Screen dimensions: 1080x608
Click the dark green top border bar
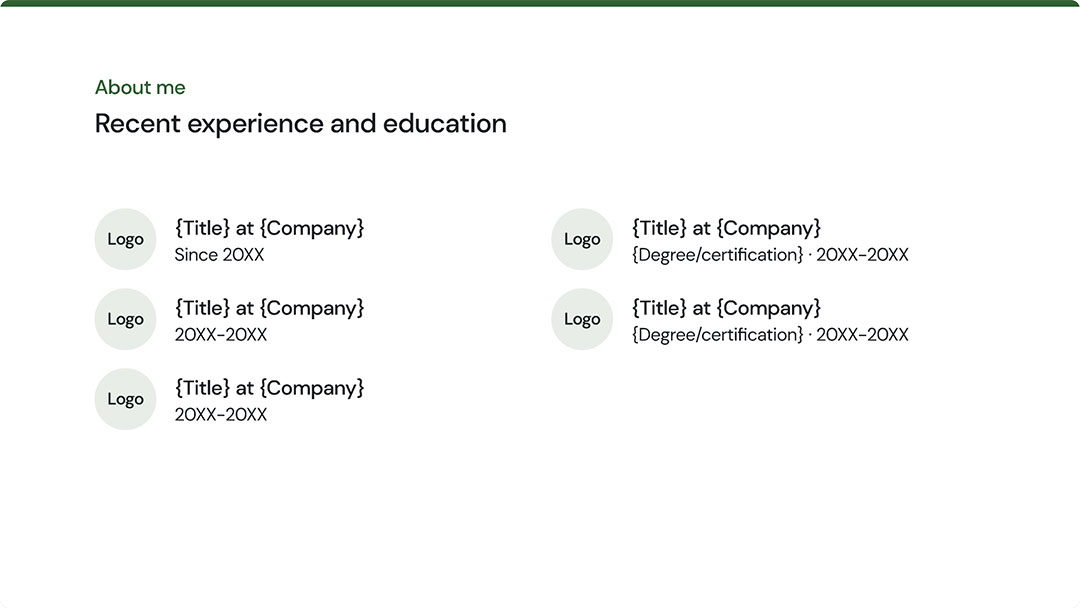[x=540, y=3]
